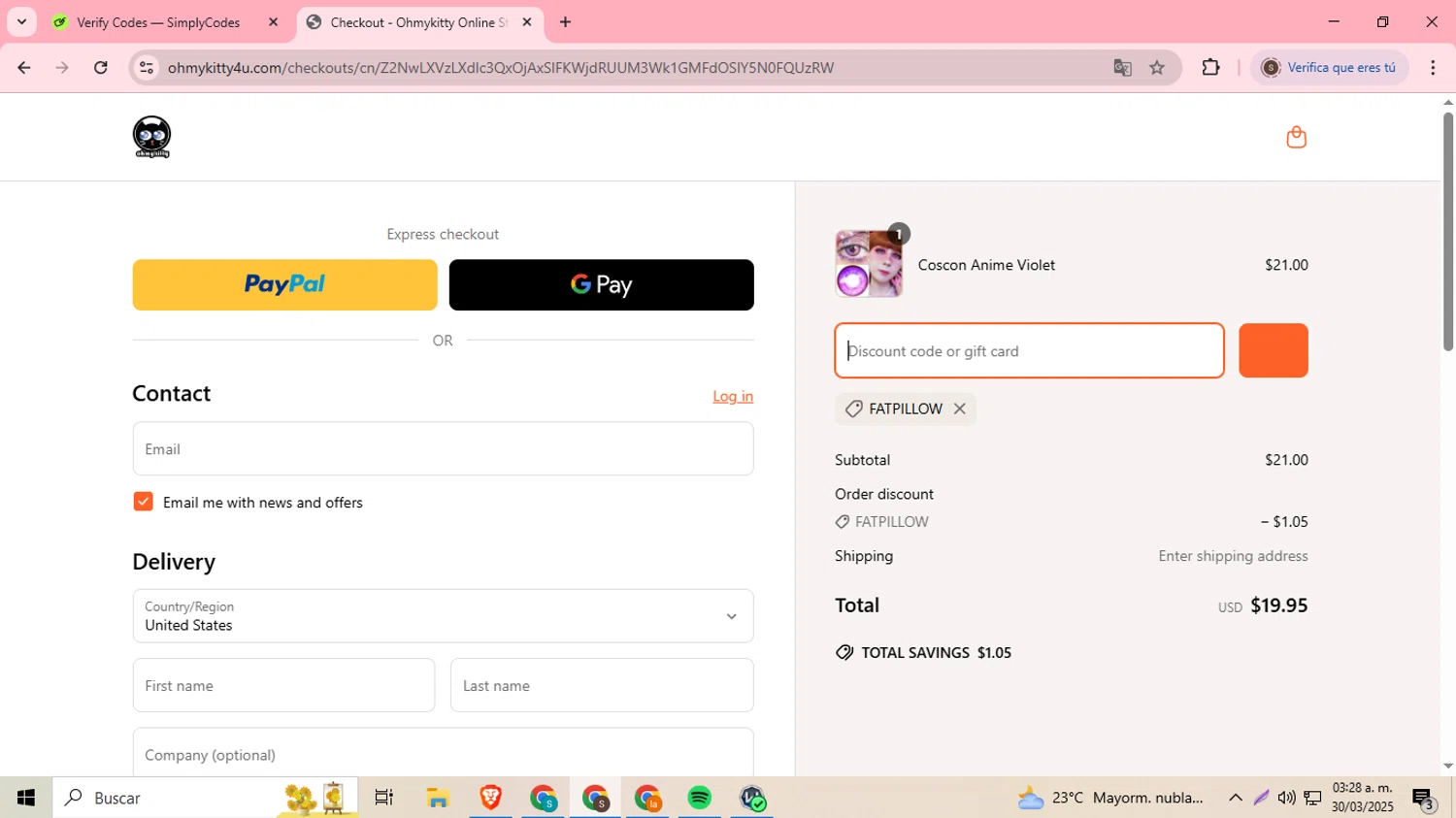Open the Windows Start menu
The image size is (1456, 818).
point(26,798)
